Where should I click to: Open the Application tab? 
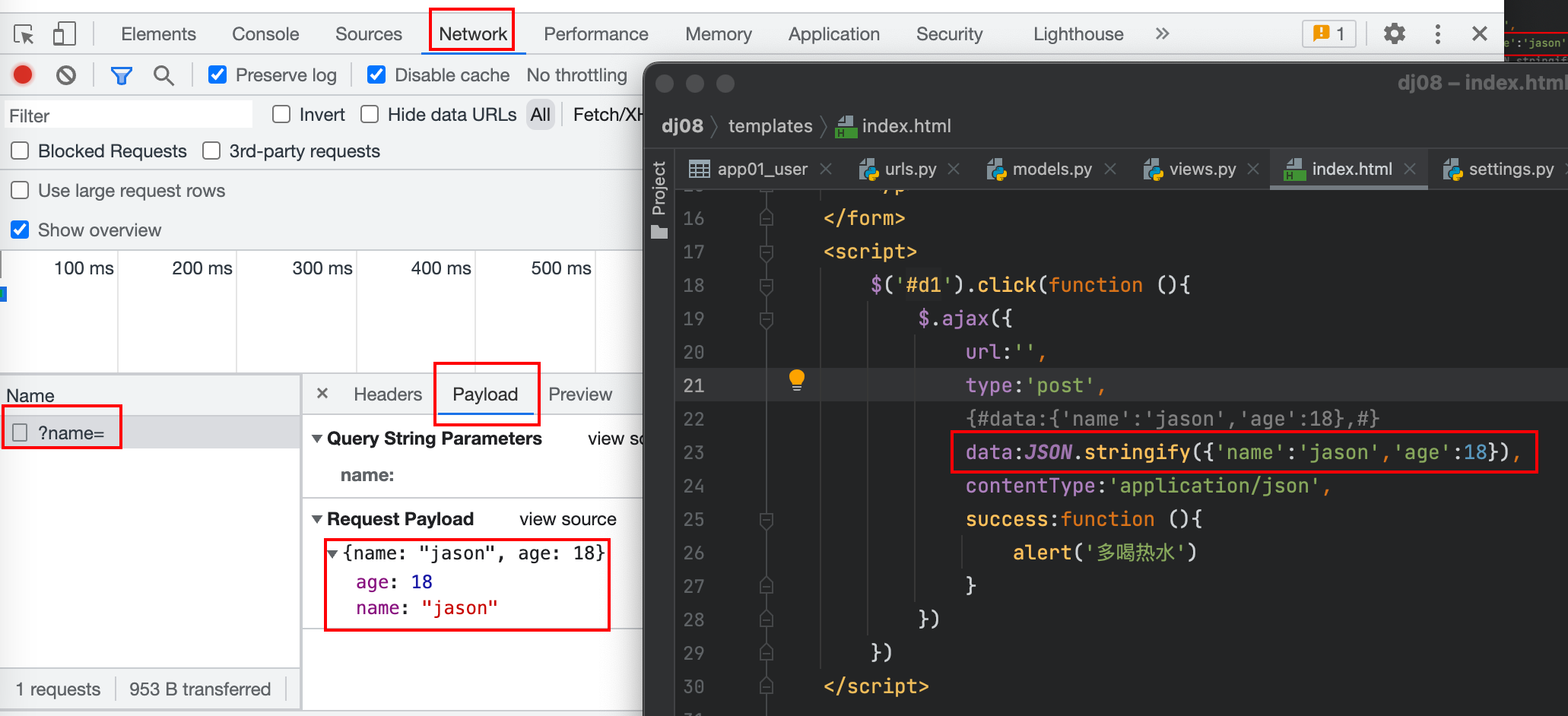coord(834,34)
